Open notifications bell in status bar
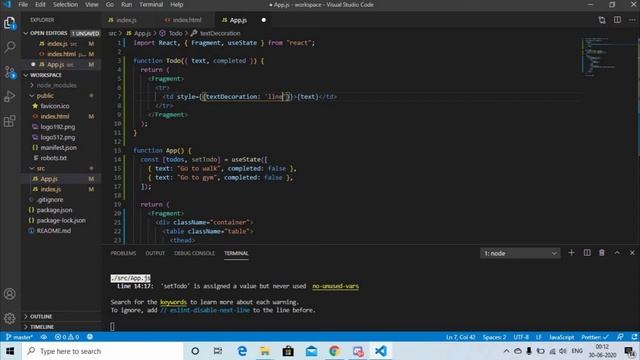This screenshot has width=640, height=360. (x=634, y=337)
